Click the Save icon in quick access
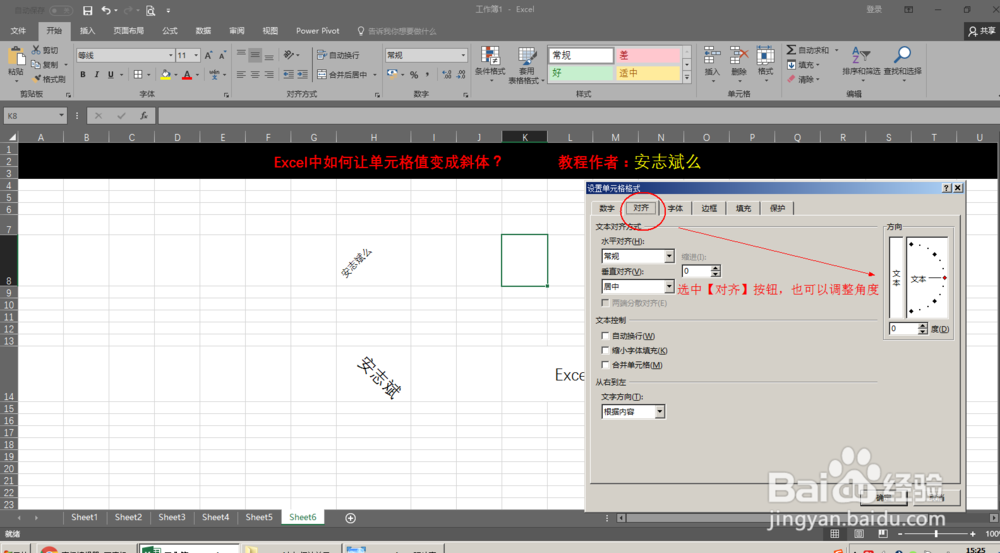 tap(87, 10)
